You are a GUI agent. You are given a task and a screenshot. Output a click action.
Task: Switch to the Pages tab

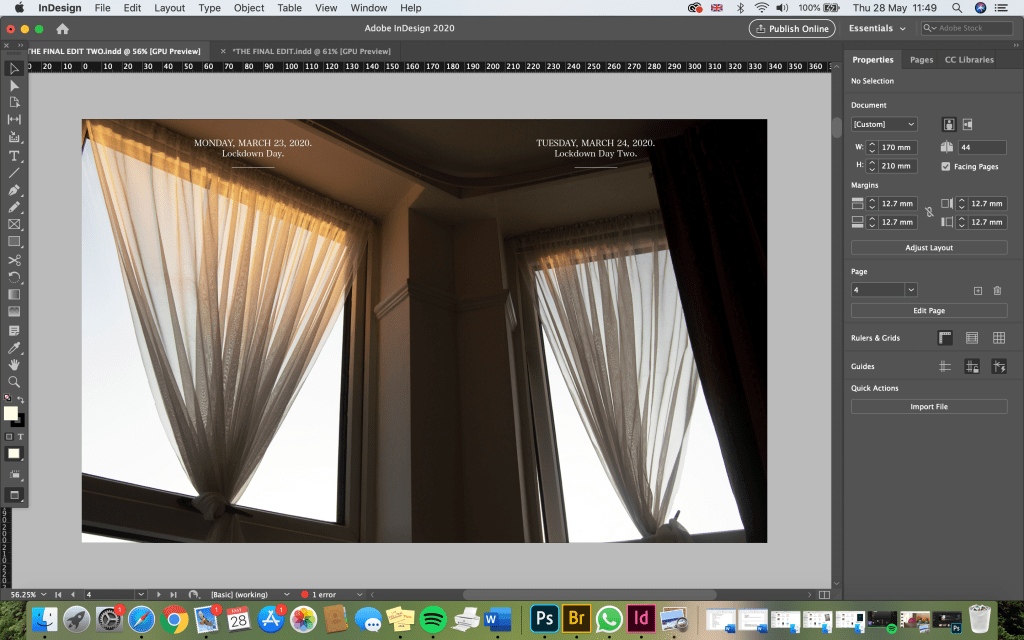point(921,60)
